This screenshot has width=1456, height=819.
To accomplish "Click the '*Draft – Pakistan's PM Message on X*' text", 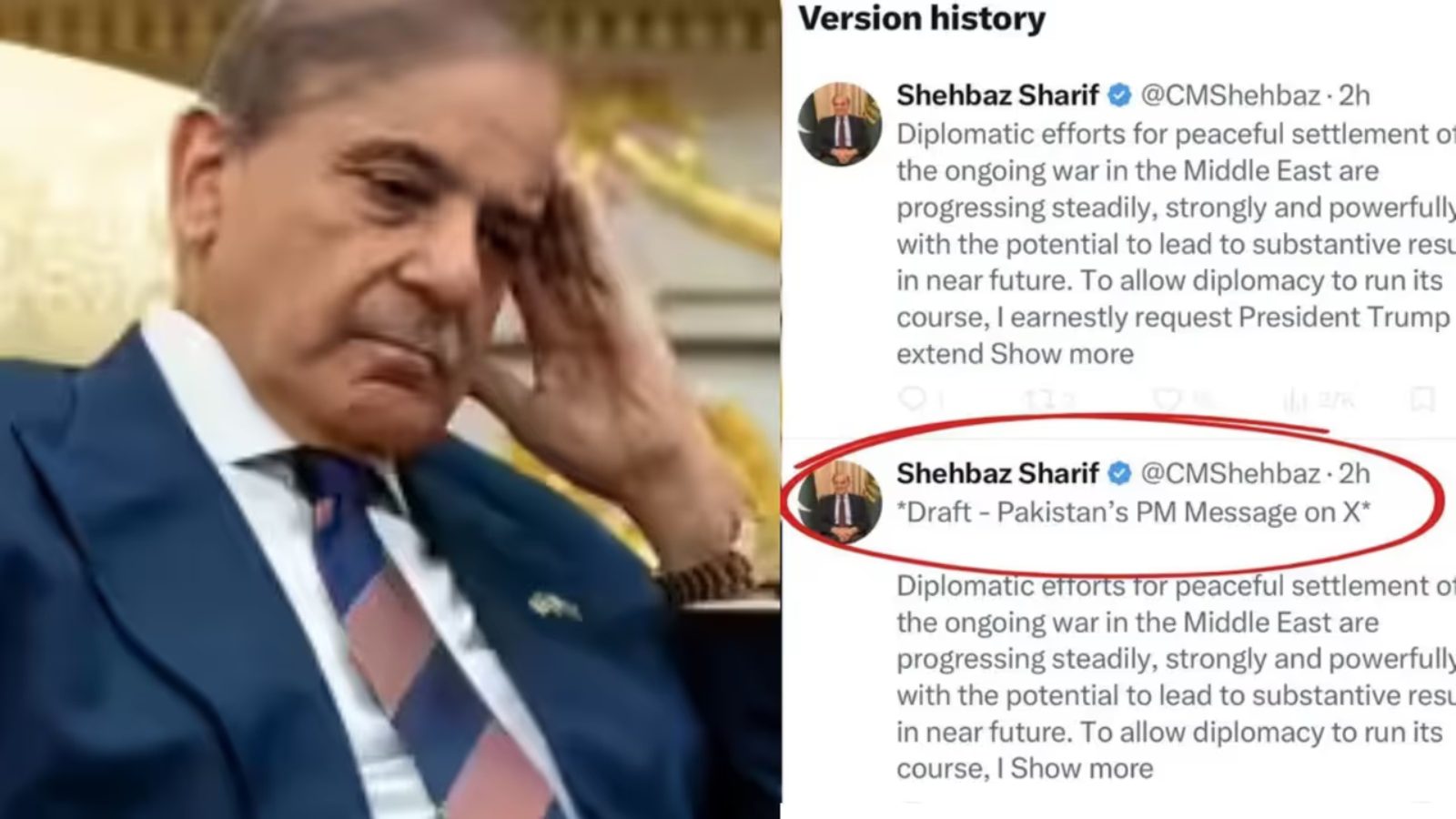I will (x=1133, y=512).
